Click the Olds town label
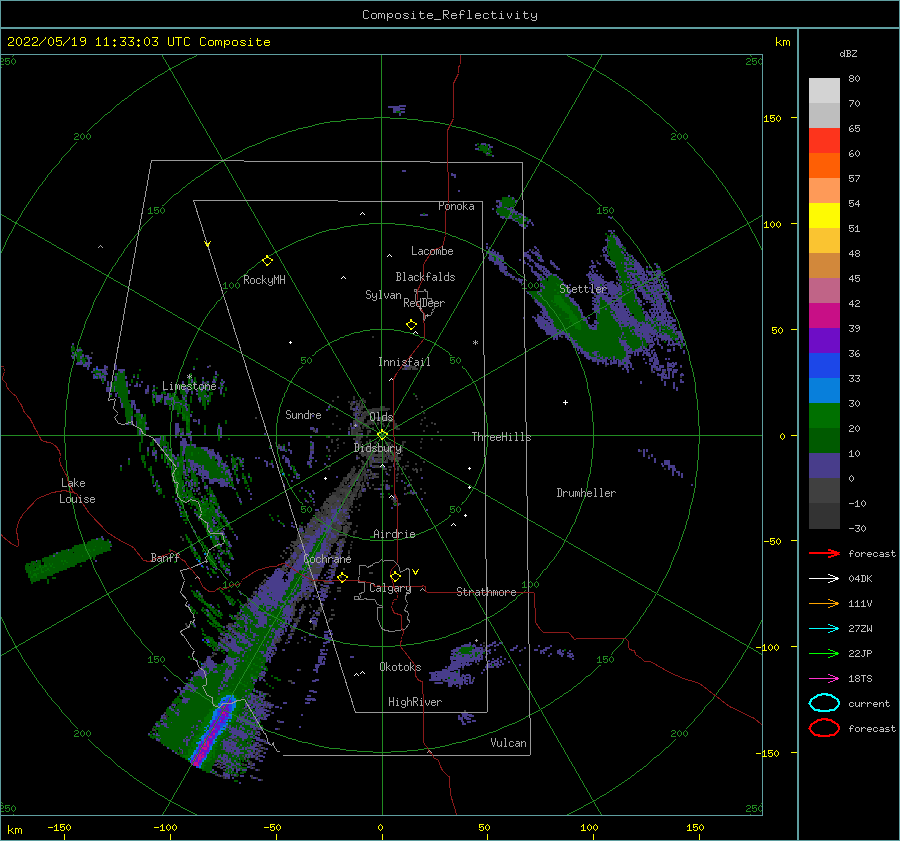The image size is (900, 841). 381,417
